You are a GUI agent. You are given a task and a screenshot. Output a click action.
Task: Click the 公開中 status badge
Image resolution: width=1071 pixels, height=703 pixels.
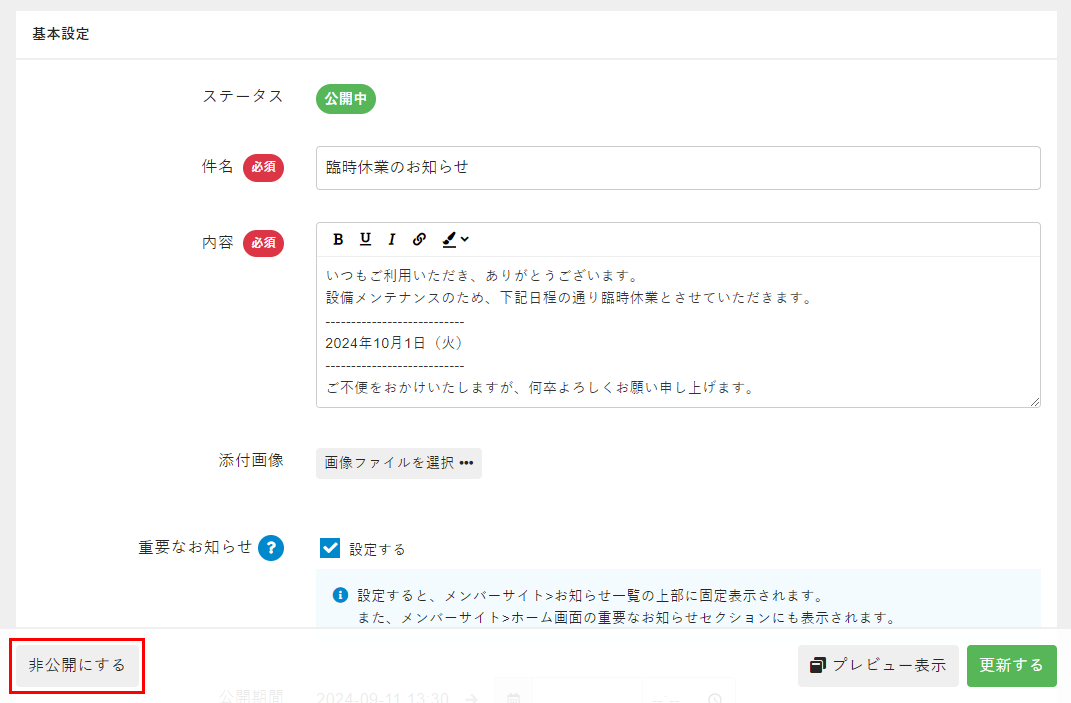tap(345, 99)
